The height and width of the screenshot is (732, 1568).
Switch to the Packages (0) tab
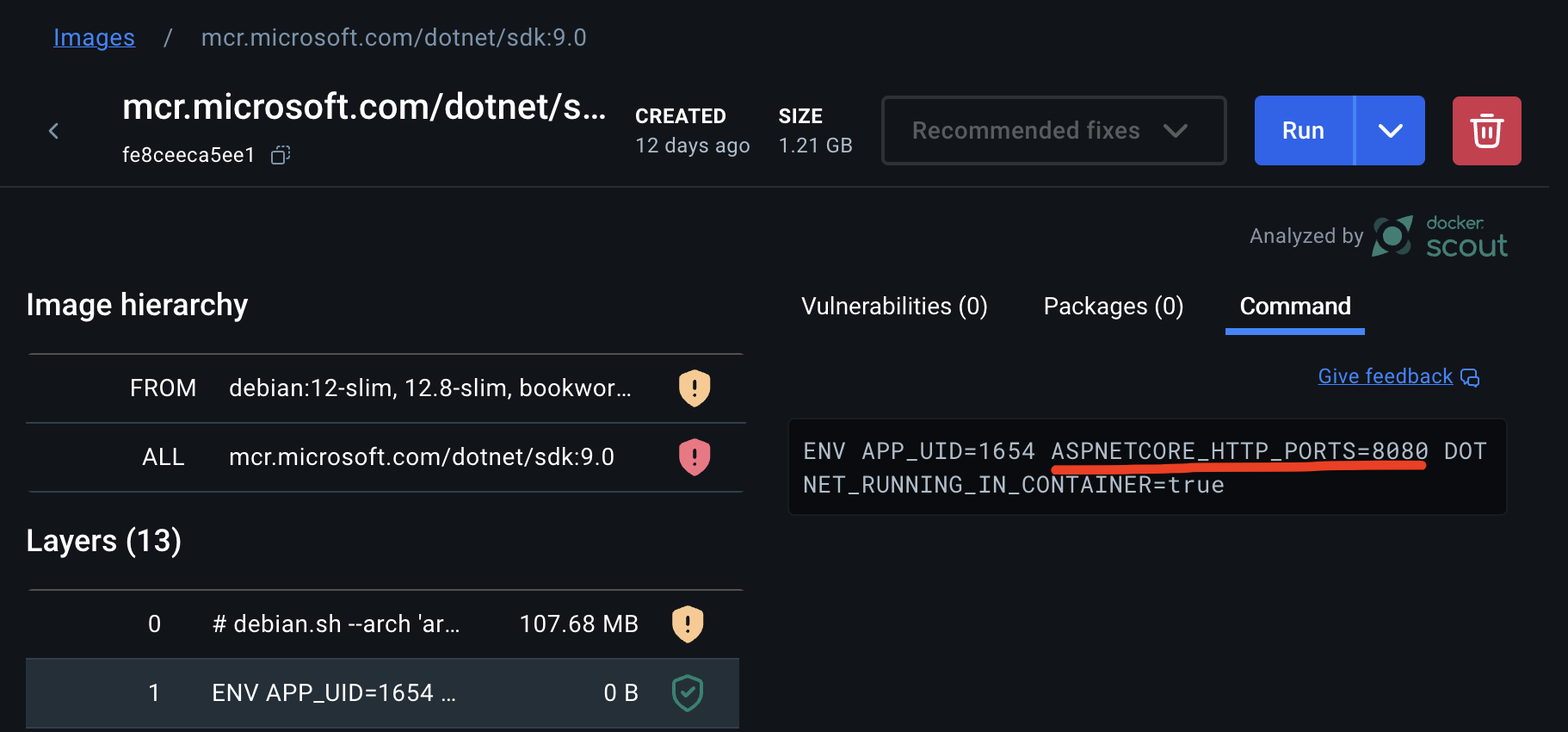tap(1114, 307)
